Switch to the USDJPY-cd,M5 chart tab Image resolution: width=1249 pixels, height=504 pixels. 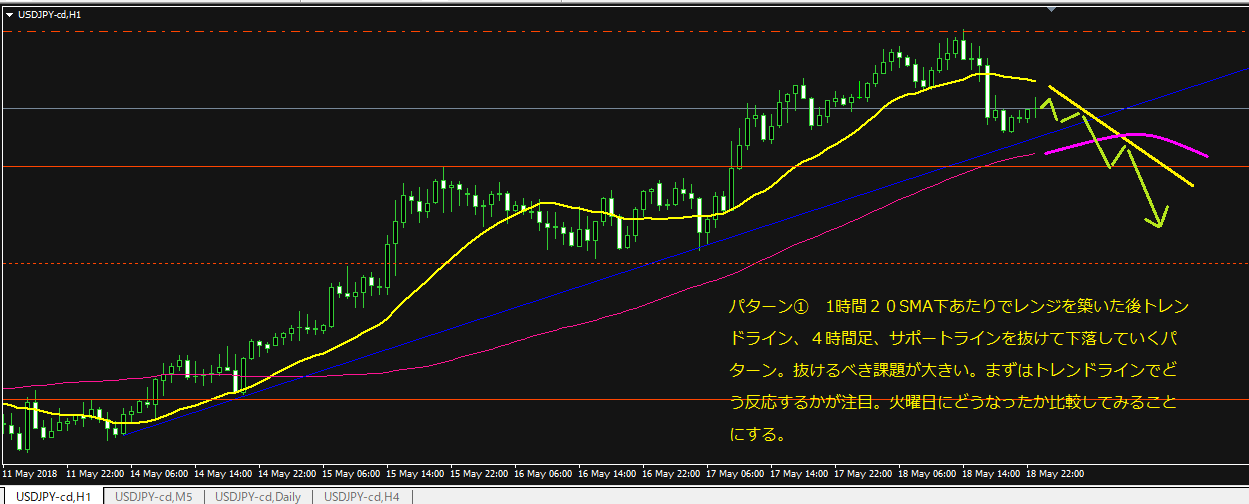coord(154,496)
